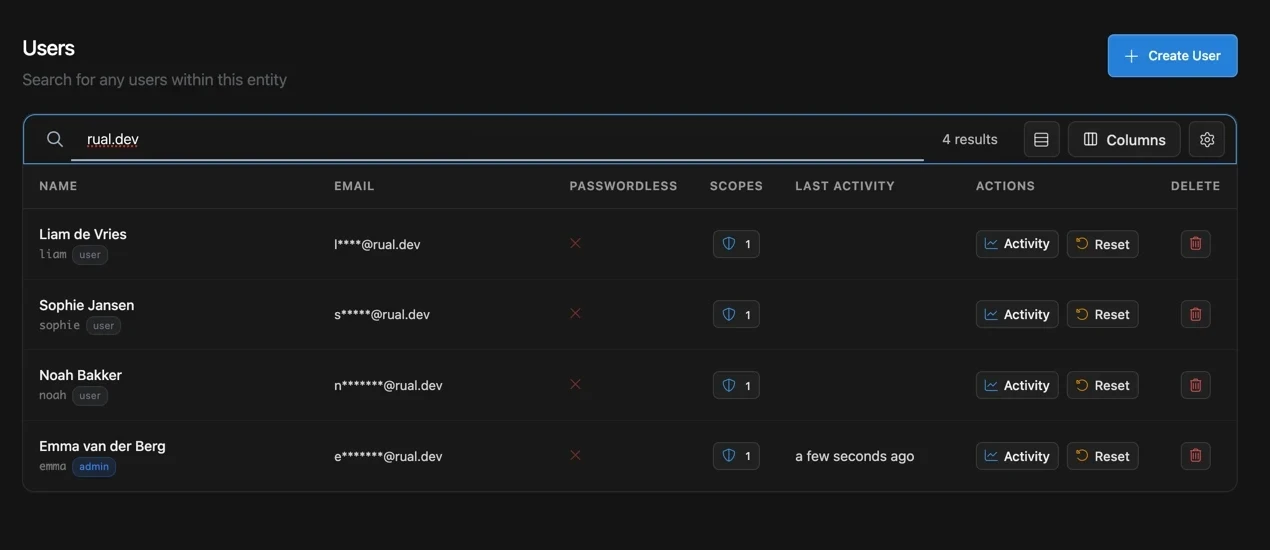View Activity for Emma van der Berg
Viewport: 1270px width, 550px height.
[1017, 456]
